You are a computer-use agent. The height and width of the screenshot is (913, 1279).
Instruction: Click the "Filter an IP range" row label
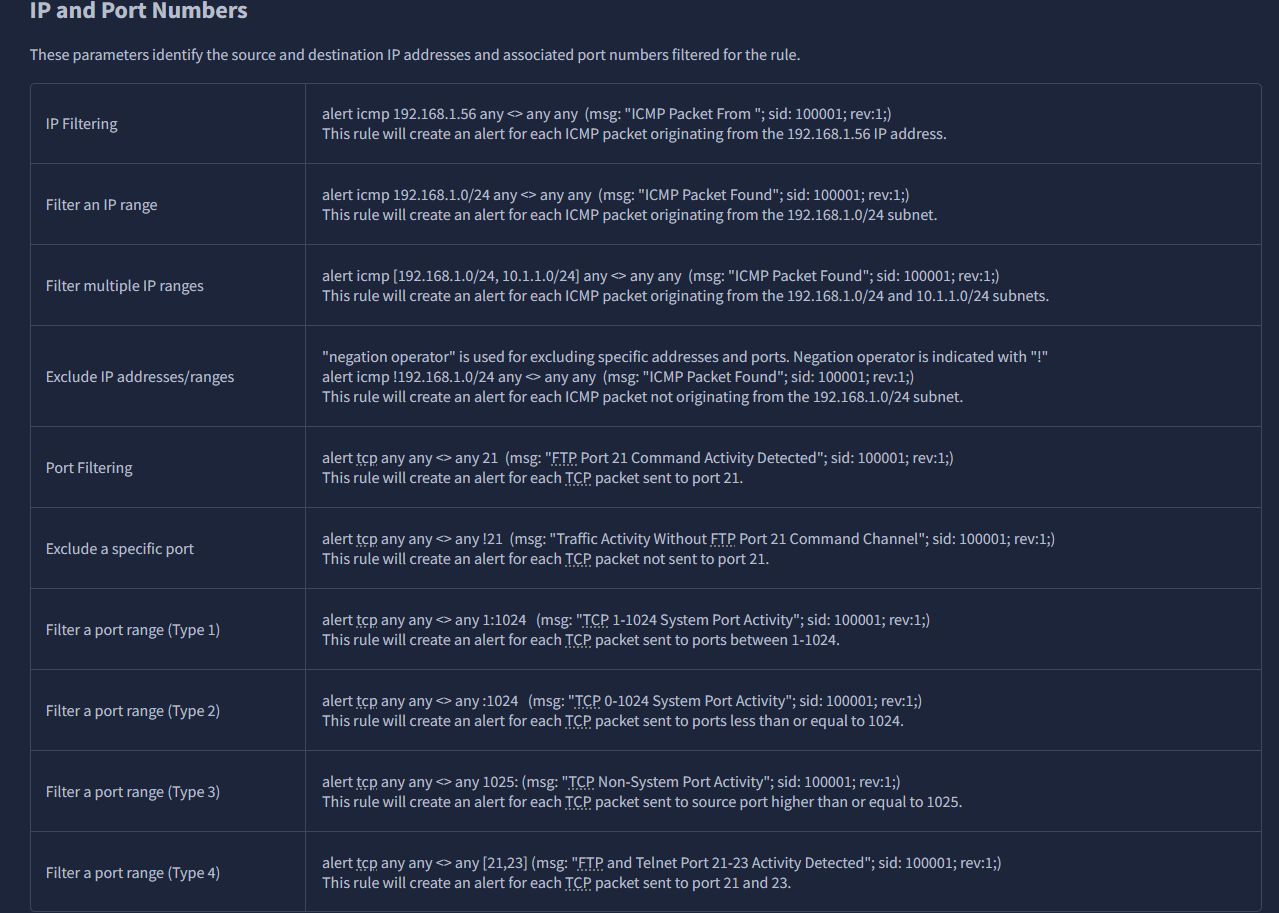pyautogui.click(x=102, y=205)
